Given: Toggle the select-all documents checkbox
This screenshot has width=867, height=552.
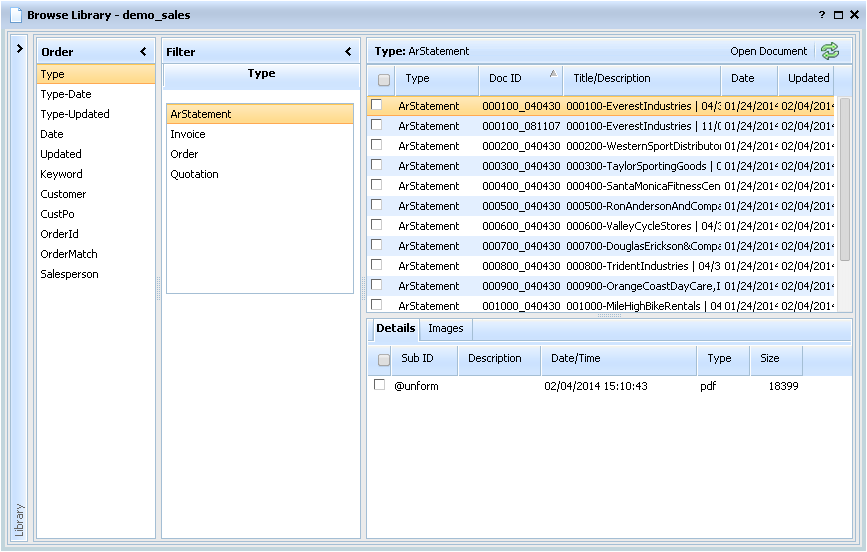Looking at the screenshot, I should click(x=384, y=79).
